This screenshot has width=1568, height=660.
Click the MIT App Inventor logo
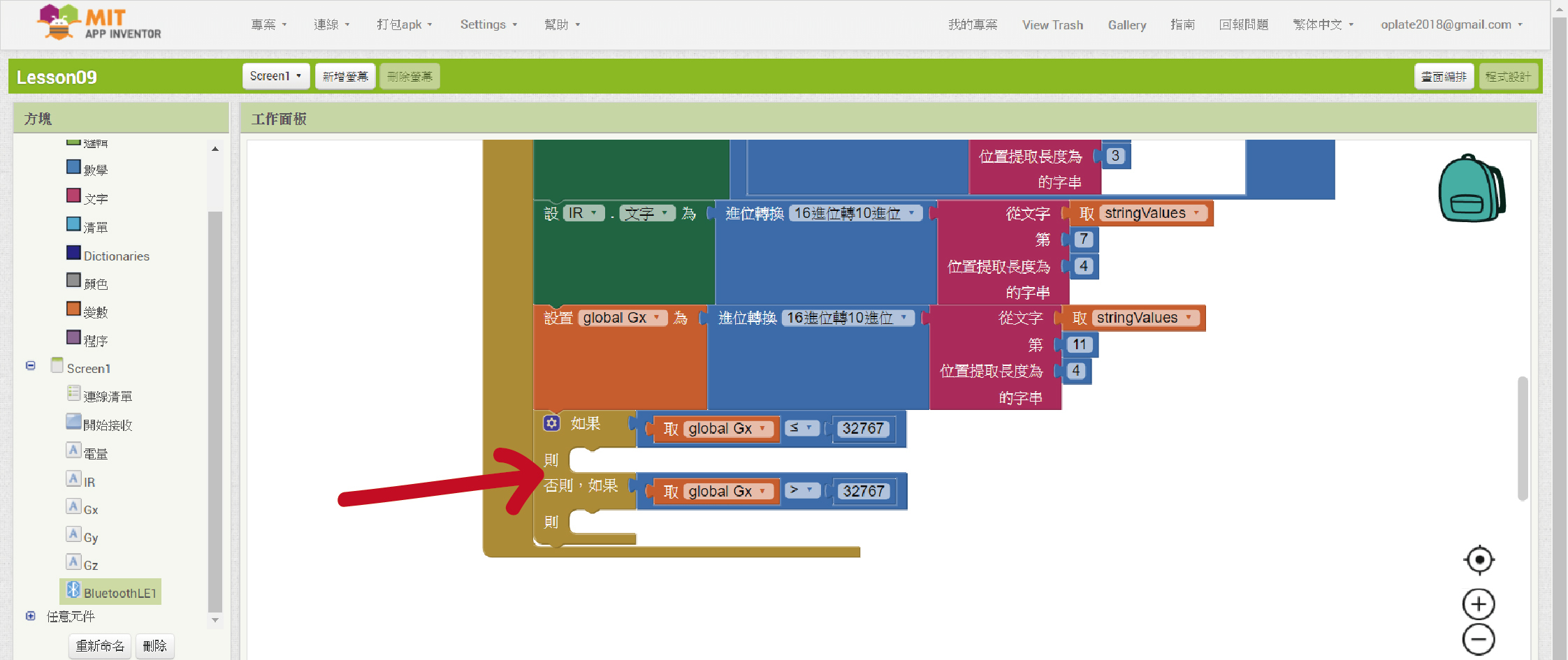coord(99,24)
